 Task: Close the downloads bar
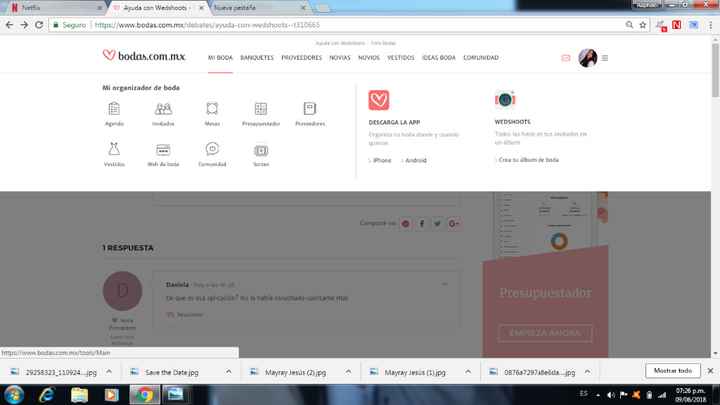coord(710,371)
